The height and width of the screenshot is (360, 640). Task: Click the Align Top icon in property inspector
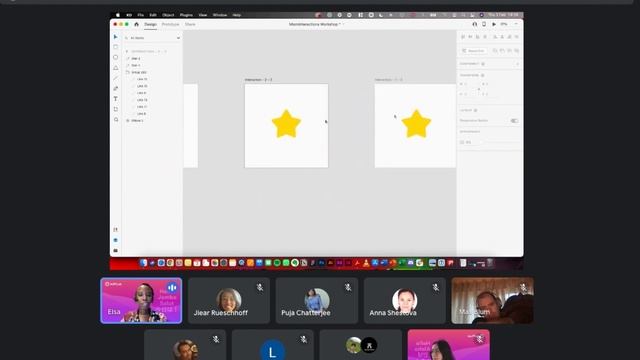(x=463, y=37)
